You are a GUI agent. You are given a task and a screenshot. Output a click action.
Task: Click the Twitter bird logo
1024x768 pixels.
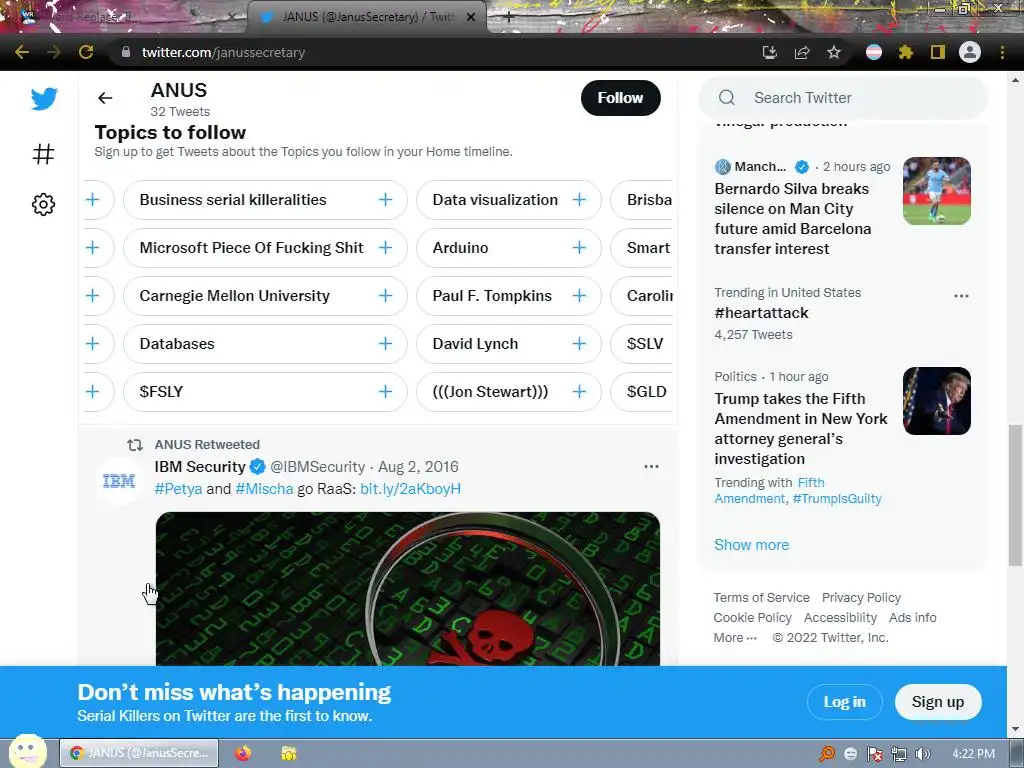tap(44, 99)
